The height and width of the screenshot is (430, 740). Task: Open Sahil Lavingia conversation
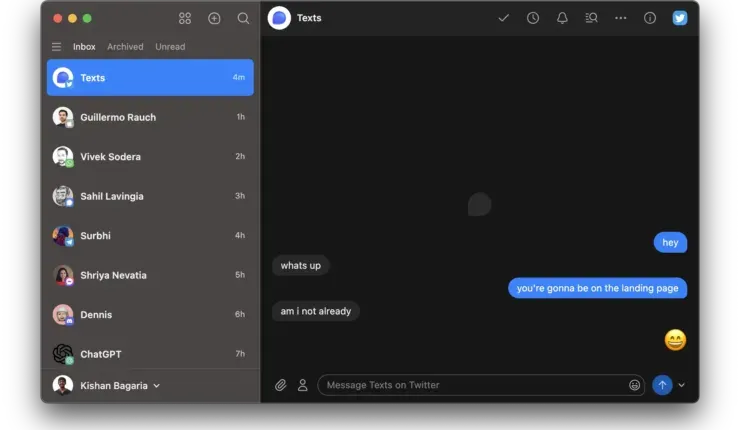150,196
